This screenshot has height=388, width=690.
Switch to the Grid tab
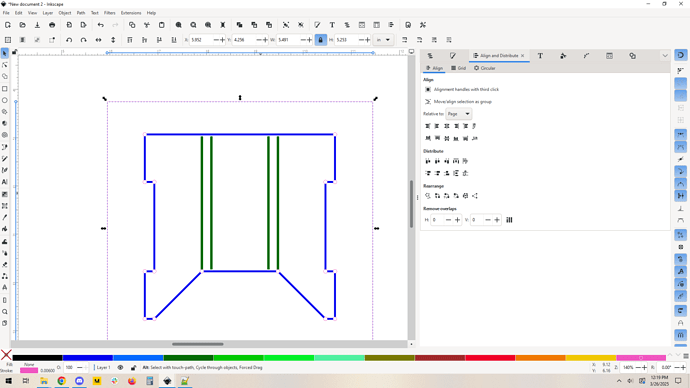459,68
